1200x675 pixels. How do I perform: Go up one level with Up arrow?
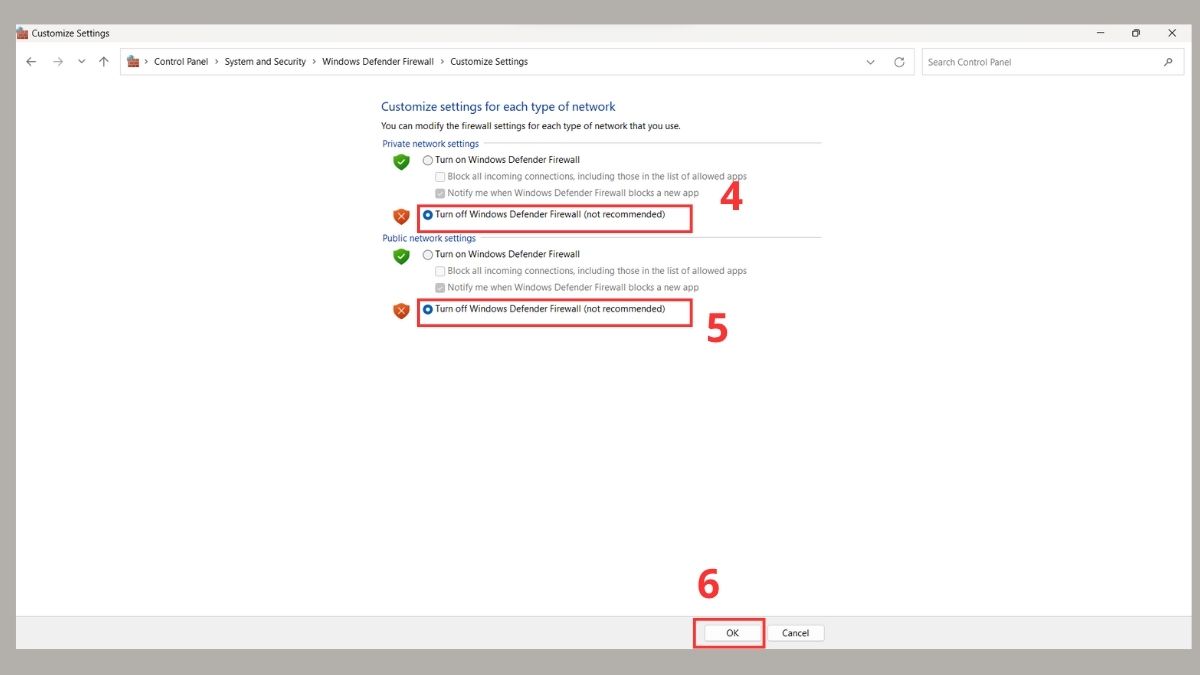[x=104, y=62]
